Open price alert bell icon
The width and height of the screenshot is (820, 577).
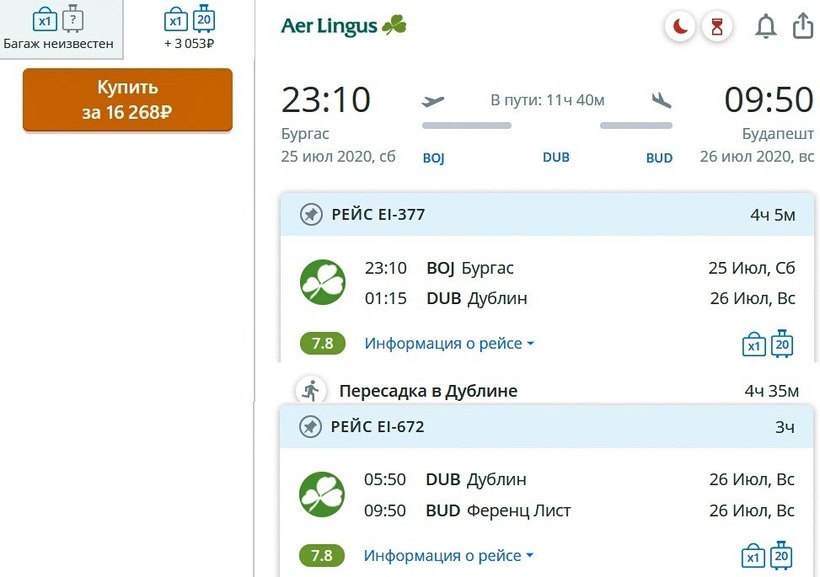tap(766, 26)
